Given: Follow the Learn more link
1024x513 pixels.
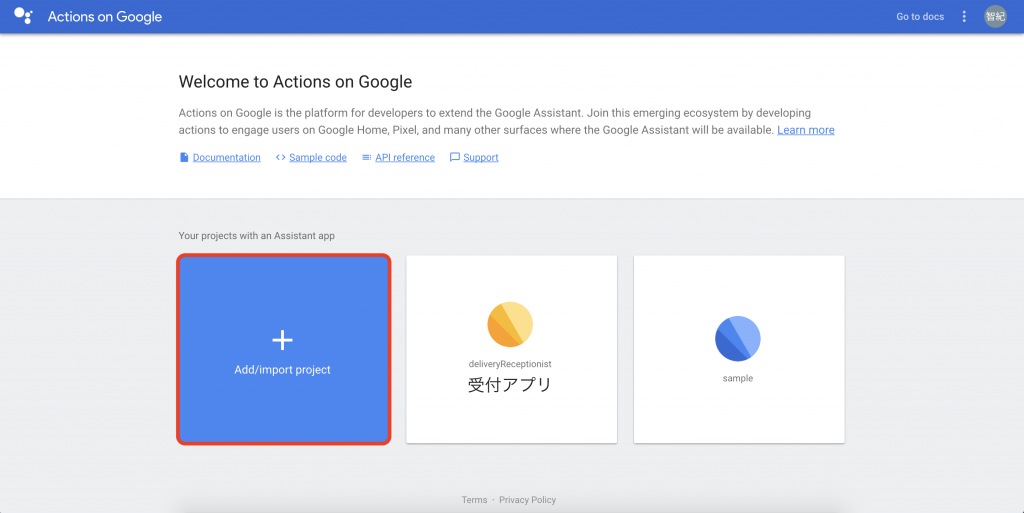Looking at the screenshot, I should (x=806, y=130).
